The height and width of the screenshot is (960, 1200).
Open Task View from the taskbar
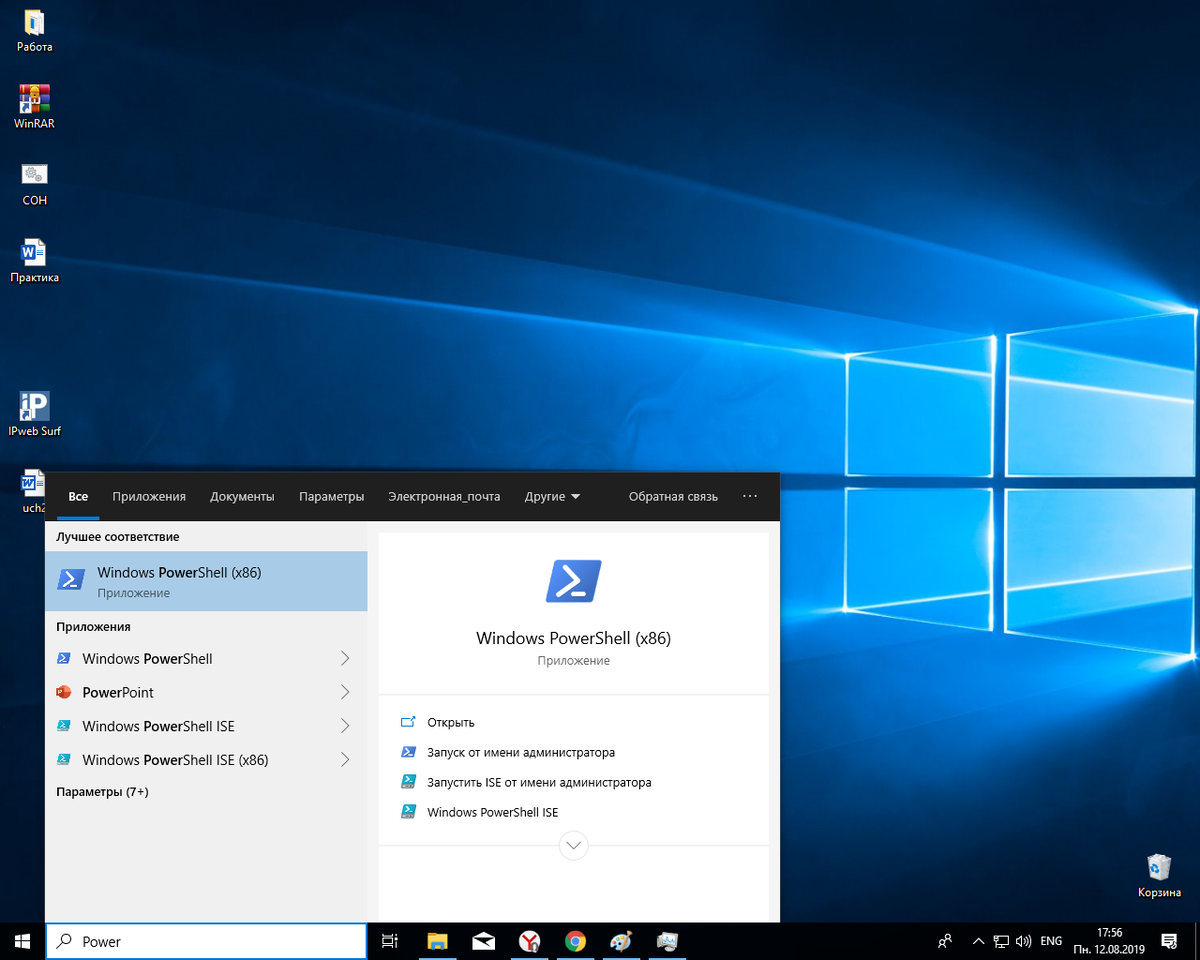[x=390, y=941]
